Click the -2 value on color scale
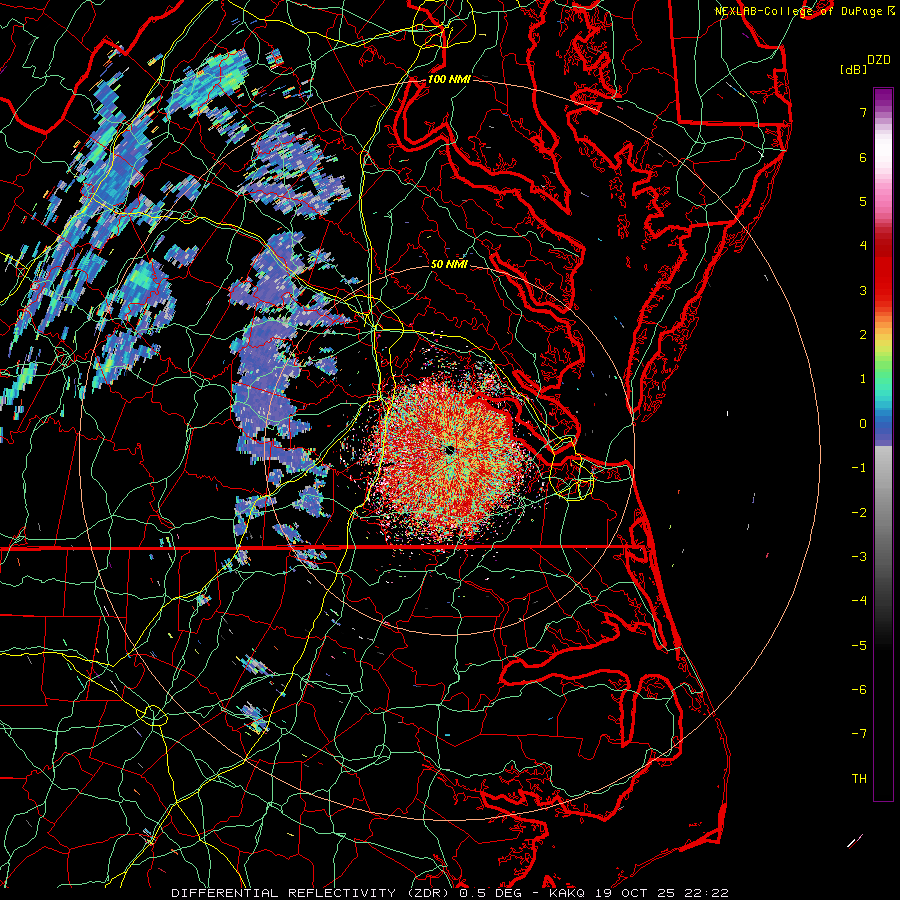 coord(859,512)
